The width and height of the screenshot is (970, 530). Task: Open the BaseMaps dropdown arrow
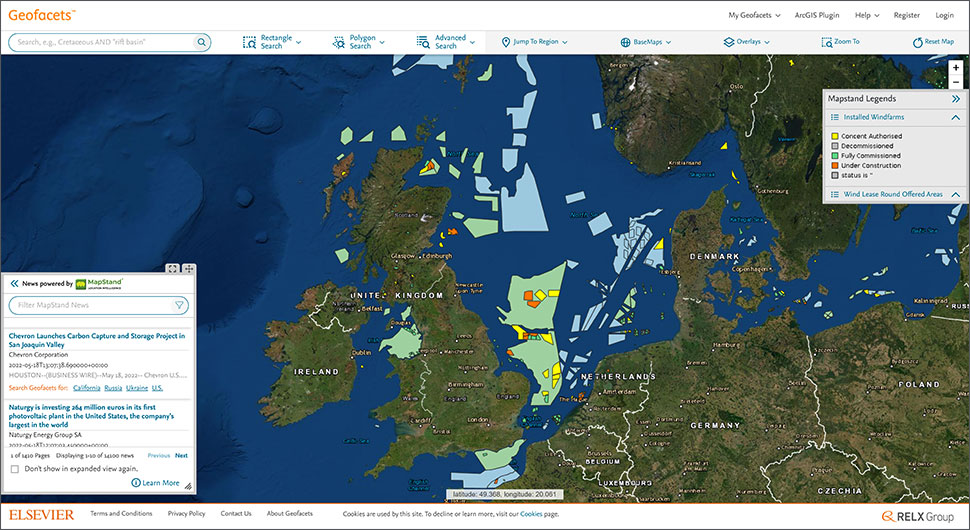click(x=668, y=43)
